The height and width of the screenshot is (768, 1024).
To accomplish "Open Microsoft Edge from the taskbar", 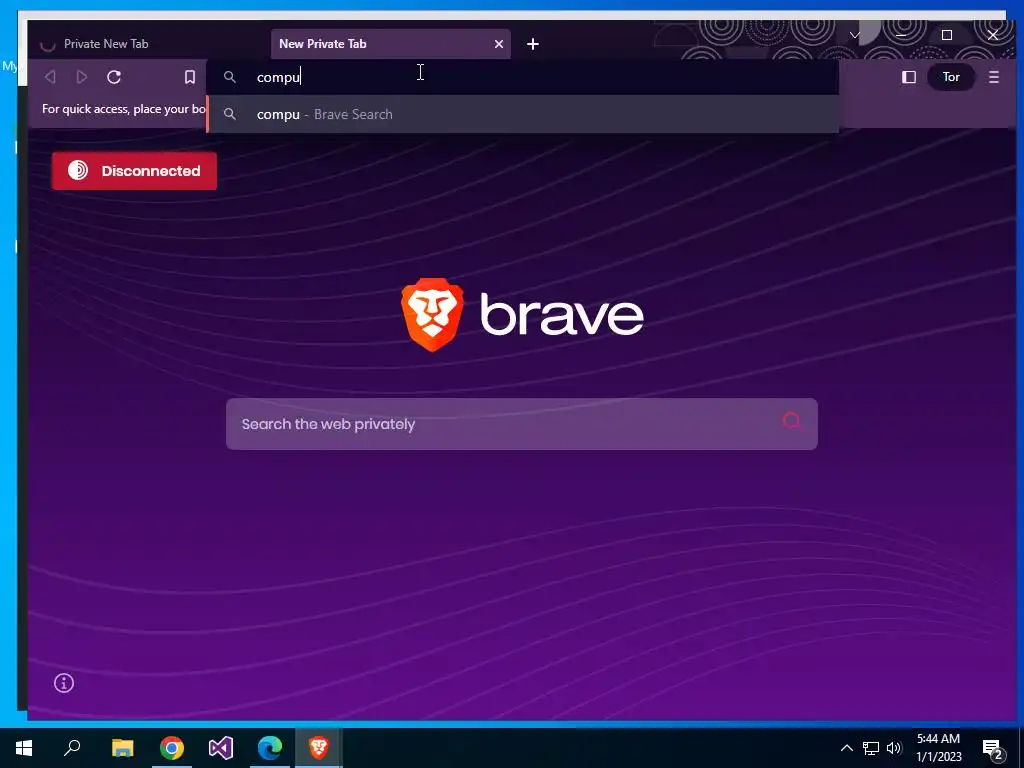I will click(270, 748).
